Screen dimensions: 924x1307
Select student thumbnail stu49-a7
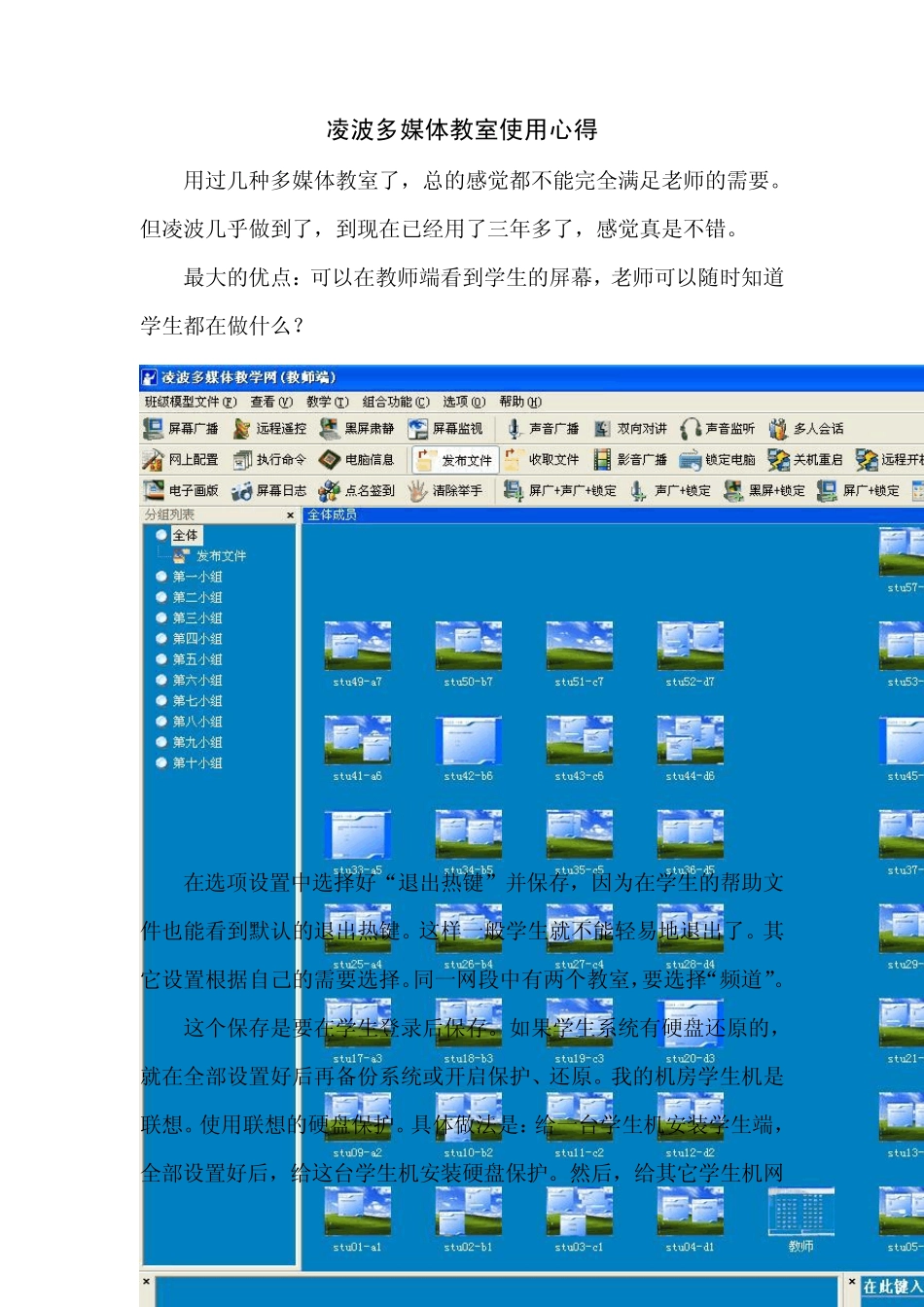point(358,653)
